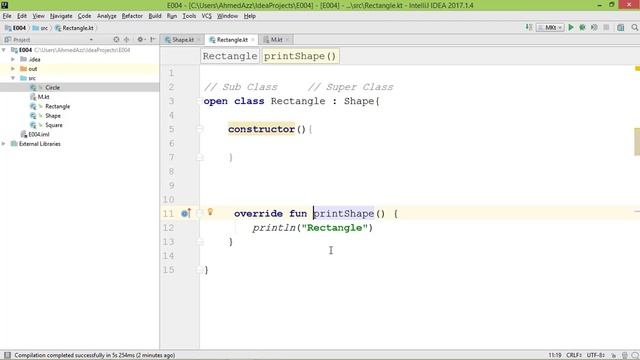Click the 11:19 cursor position indicator
The image size is (640, 360).
(555, 355)
